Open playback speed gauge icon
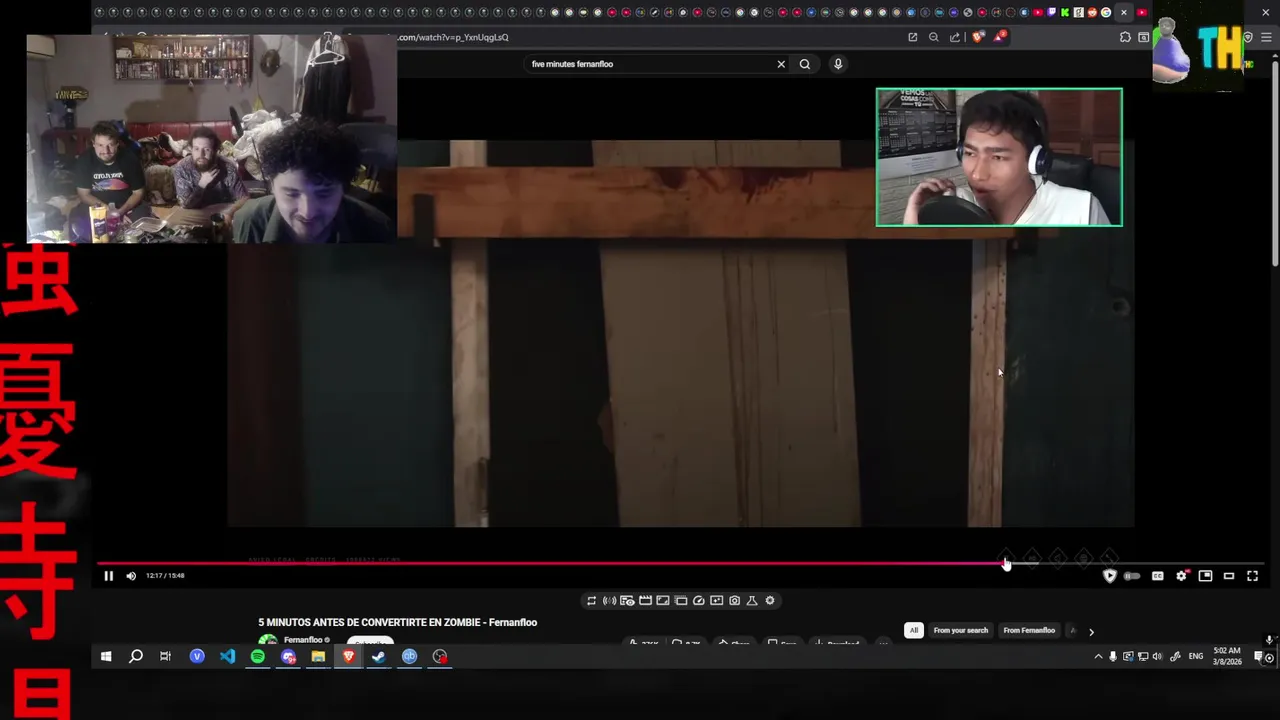 (699, 600)
